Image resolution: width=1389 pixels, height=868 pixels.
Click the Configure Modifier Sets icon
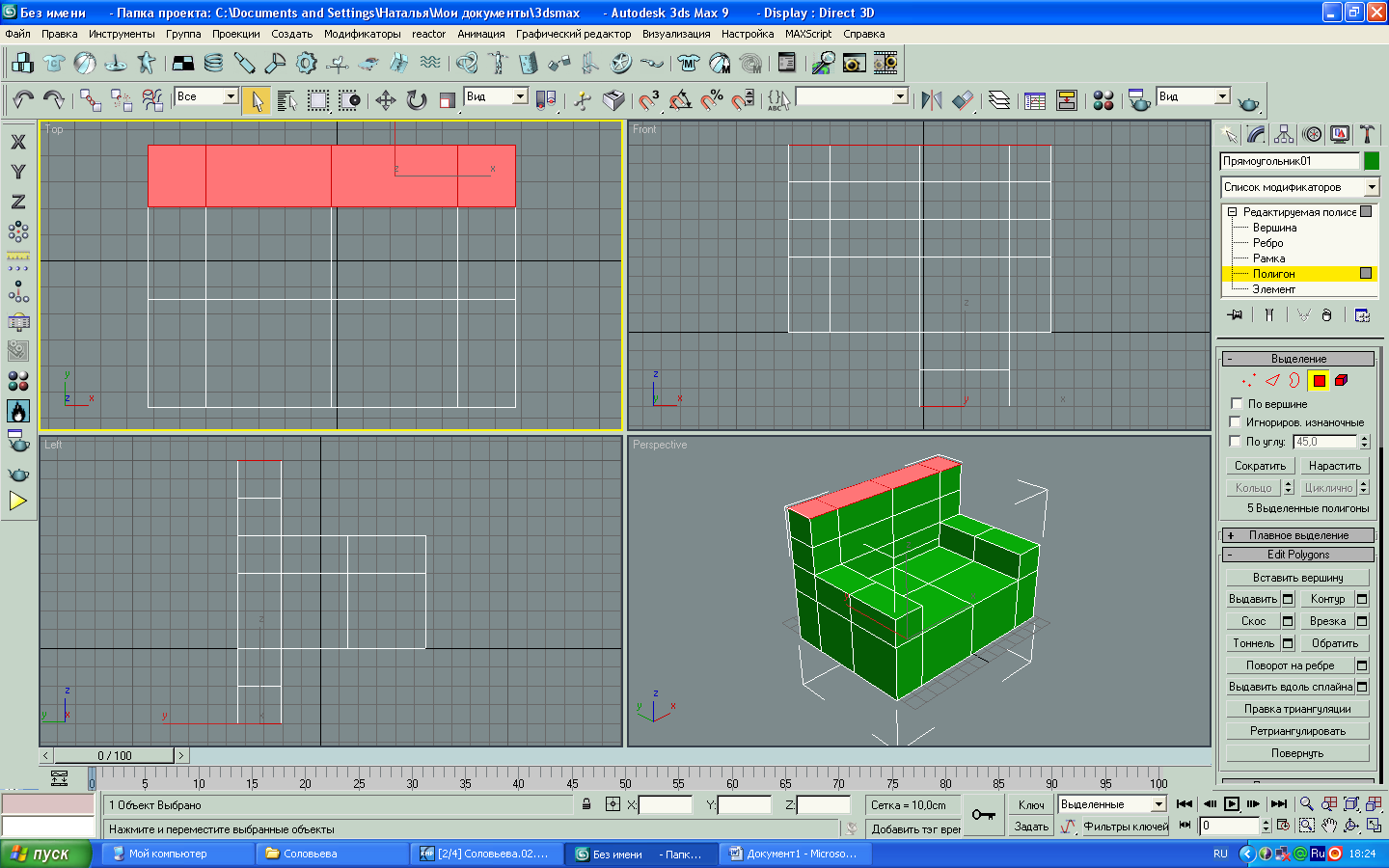1362,315
